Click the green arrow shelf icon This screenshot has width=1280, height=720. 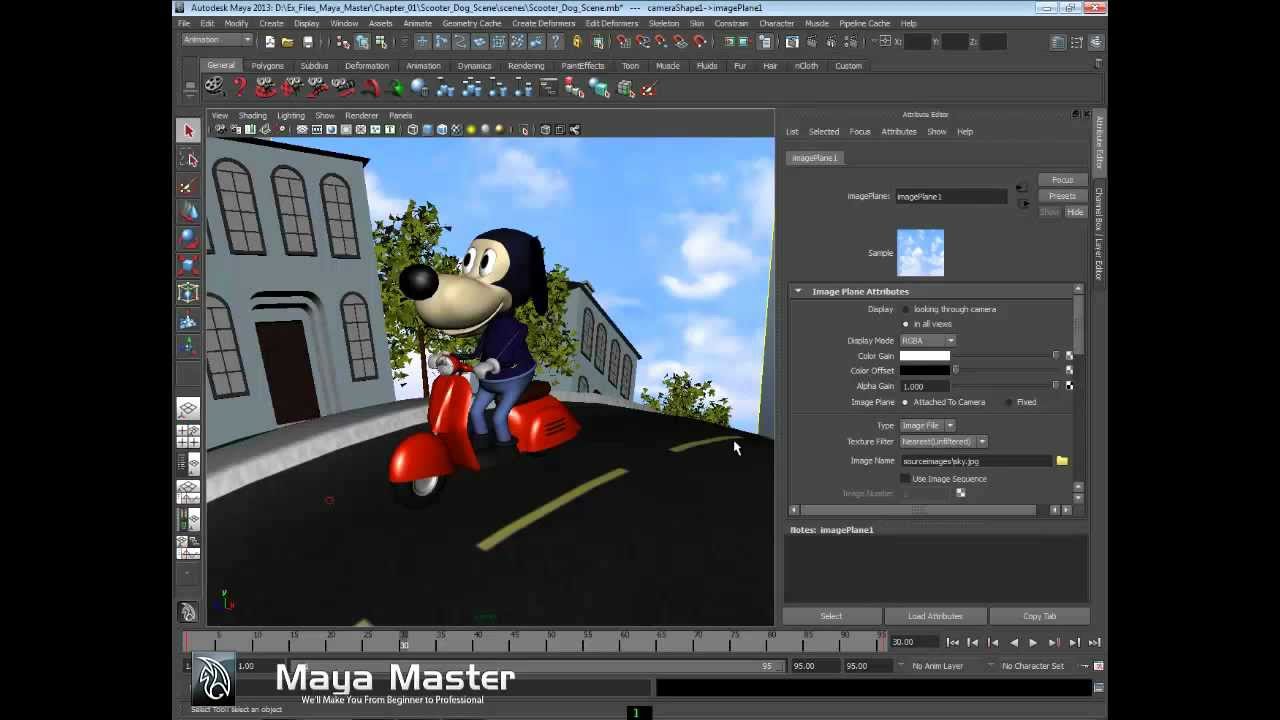point(396,88)
